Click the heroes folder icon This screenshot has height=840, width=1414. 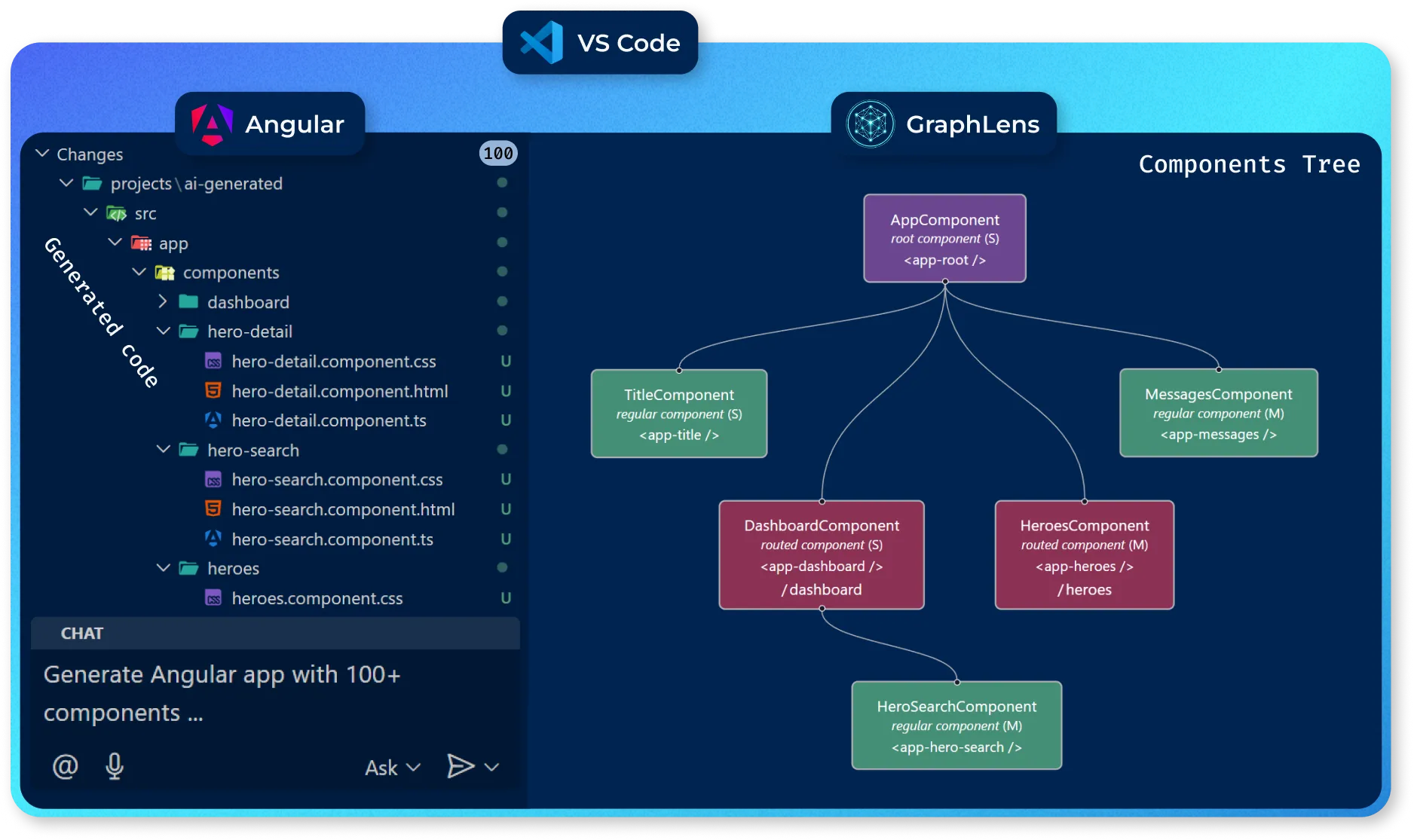(x=188, y=568)
